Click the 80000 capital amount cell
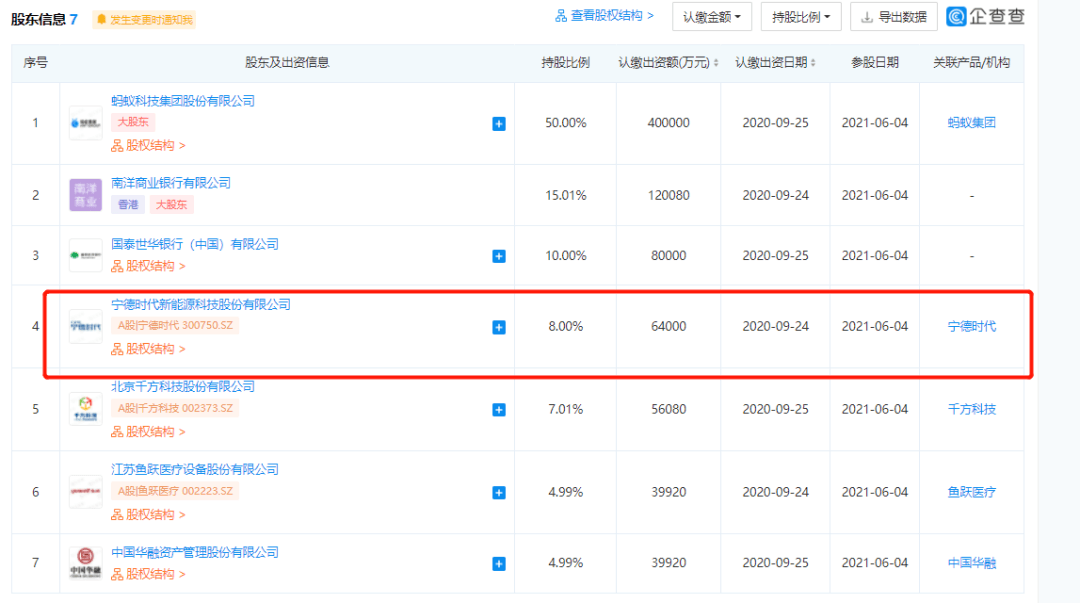This screenshot has width=1080, height=603. click(x=668, y=256)
